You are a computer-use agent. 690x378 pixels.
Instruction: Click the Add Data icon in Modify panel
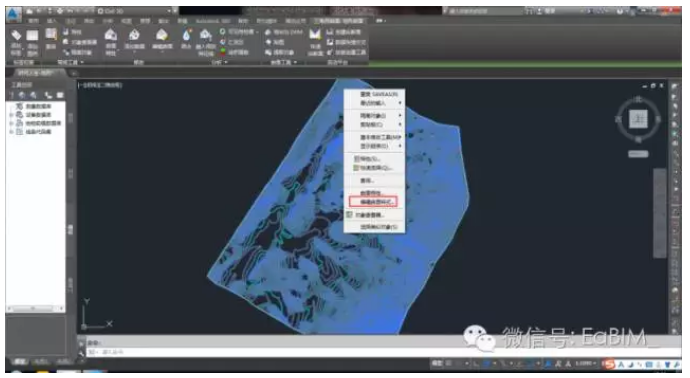pos(134,39)
